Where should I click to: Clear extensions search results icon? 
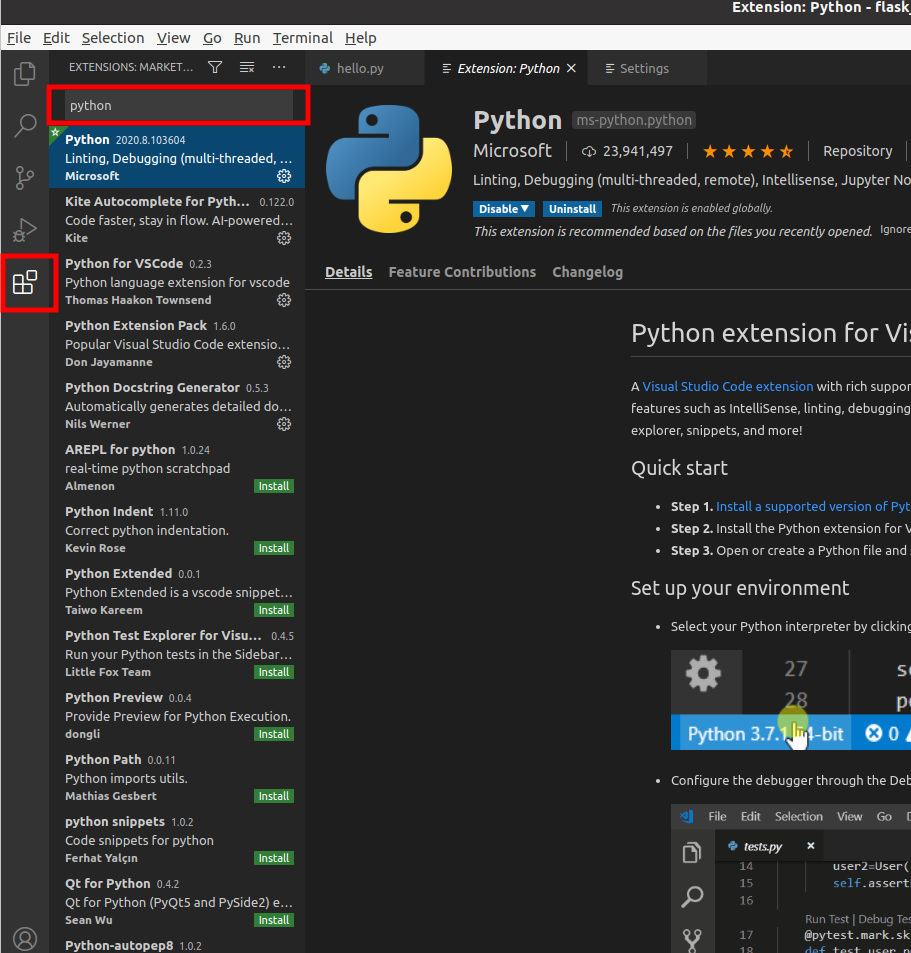247,67
